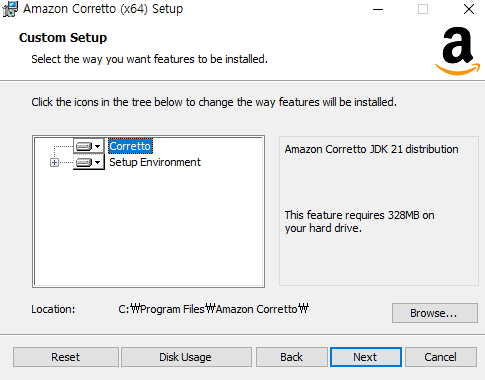Expand the Setup Environment tree node
Viewport: 485px width, 380px height.
point(54,163)
